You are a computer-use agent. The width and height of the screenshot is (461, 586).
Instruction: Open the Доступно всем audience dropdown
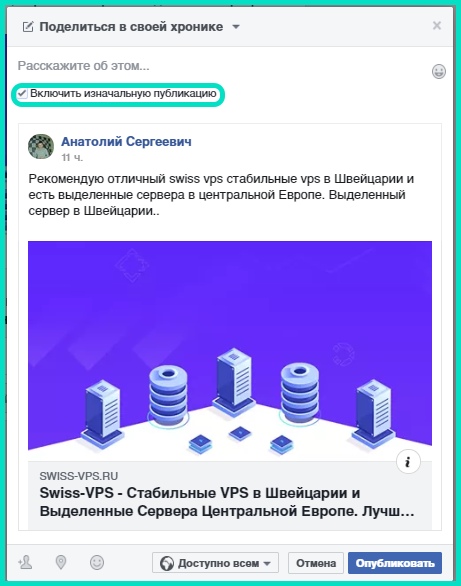[x=215, y=563]
